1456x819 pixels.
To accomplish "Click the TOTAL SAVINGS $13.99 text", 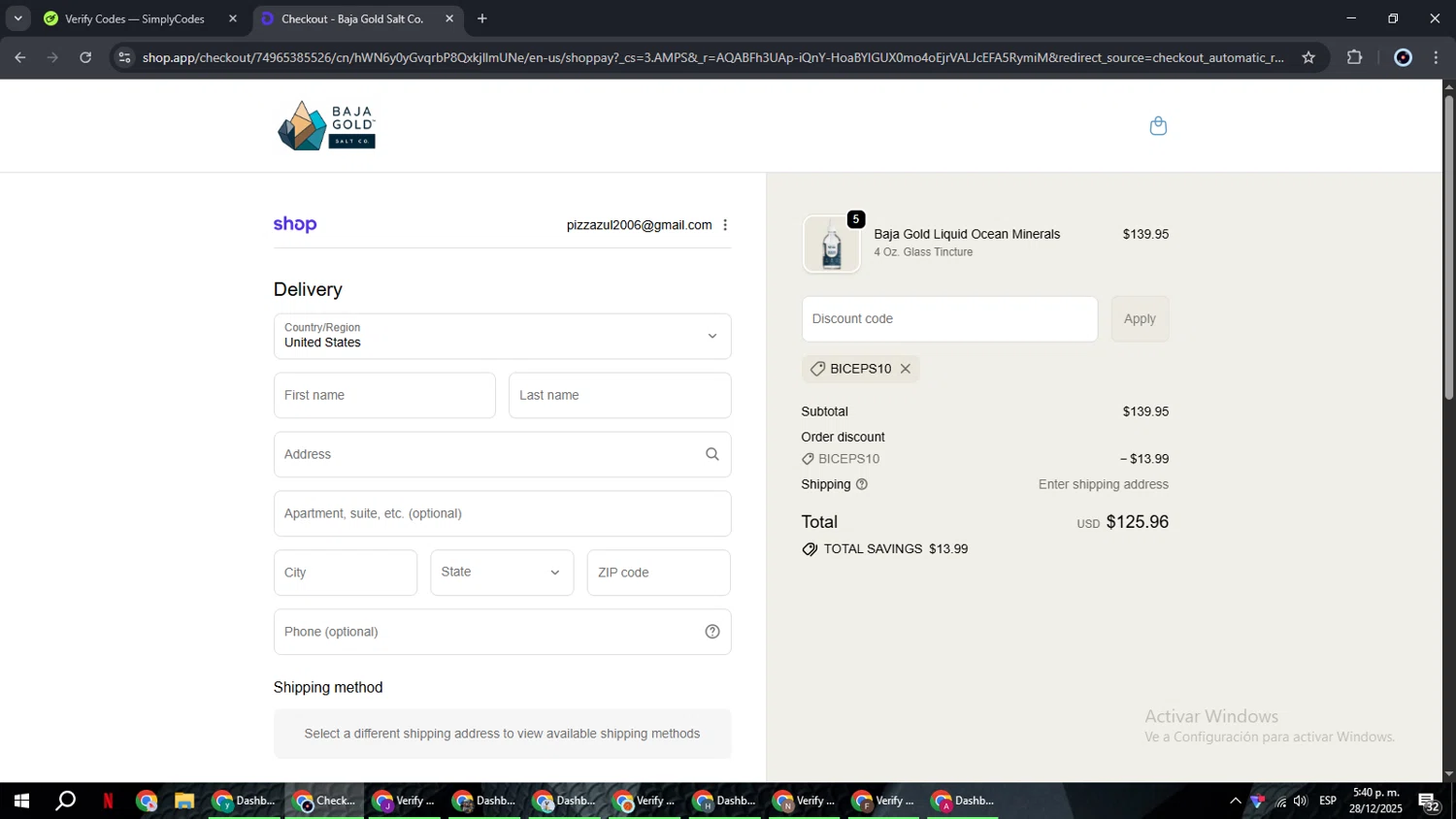I will (x=895, y=549).
